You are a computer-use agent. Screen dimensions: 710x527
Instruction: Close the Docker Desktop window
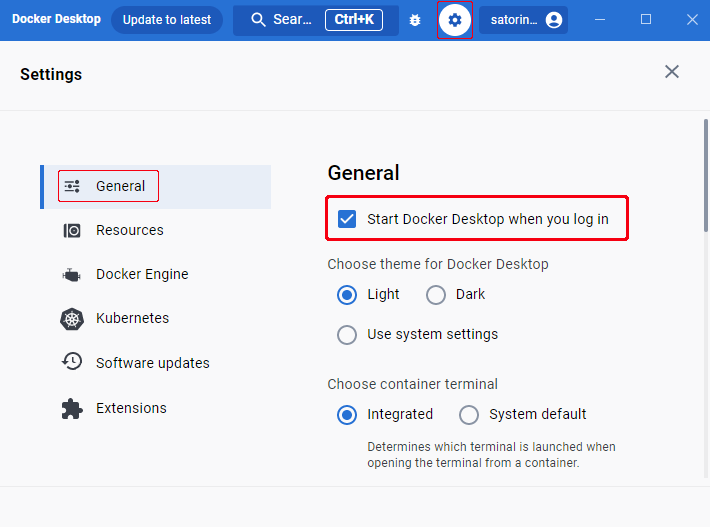692,19
